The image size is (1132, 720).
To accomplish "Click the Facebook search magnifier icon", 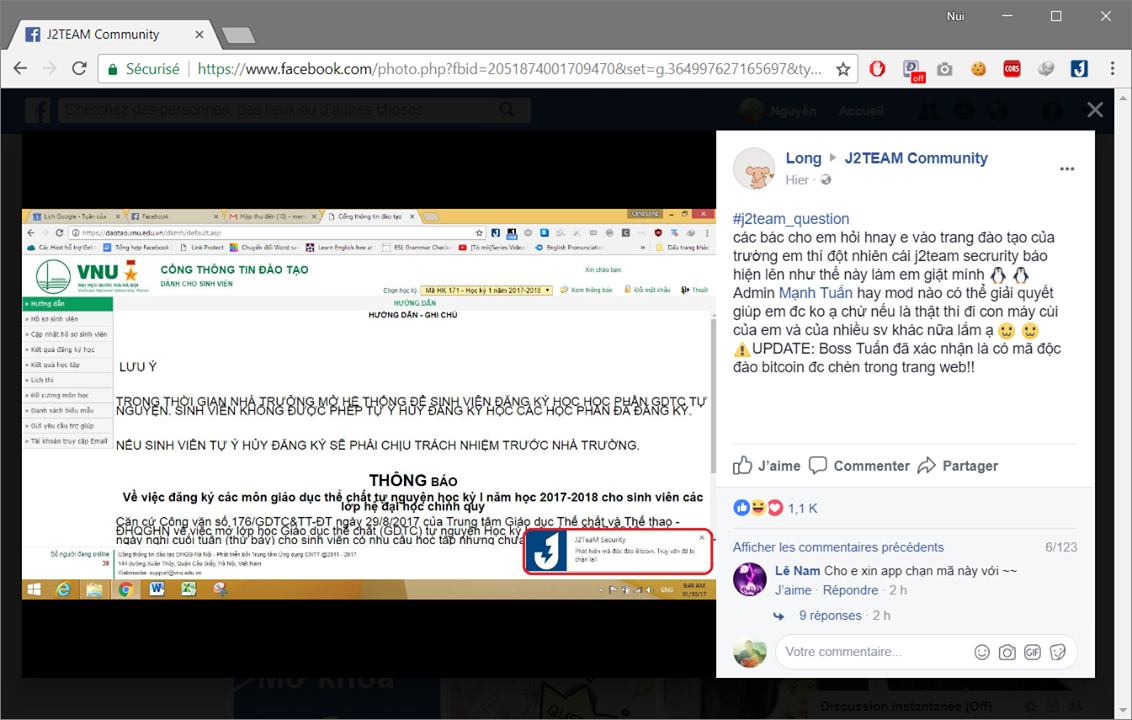I will [x=508, y=110].
